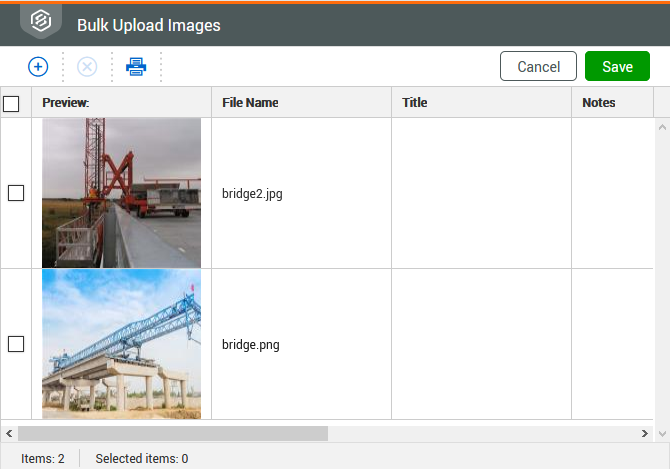
Task: Select the bridge.png file name
Action: (x=251, y=345)
